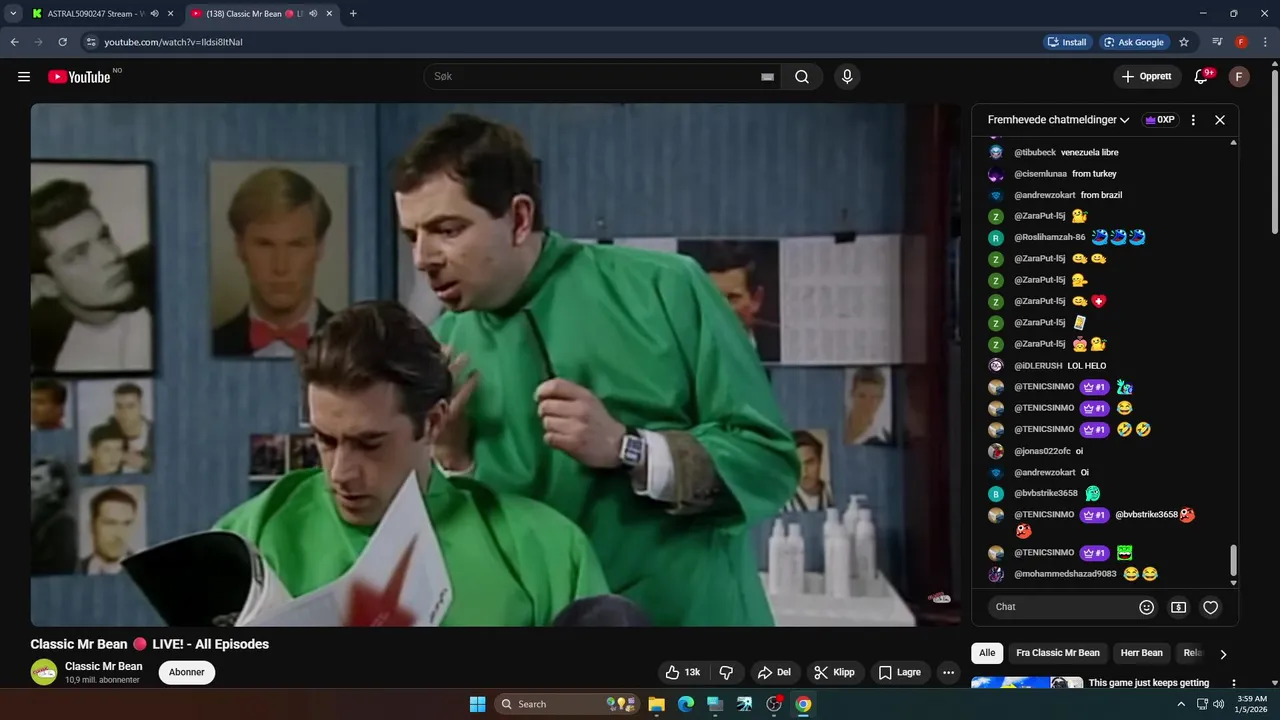Viewport: 1280px width, 720px height.
Task: Go to the YouTube home logo
Action: click(x=80, y=77)
